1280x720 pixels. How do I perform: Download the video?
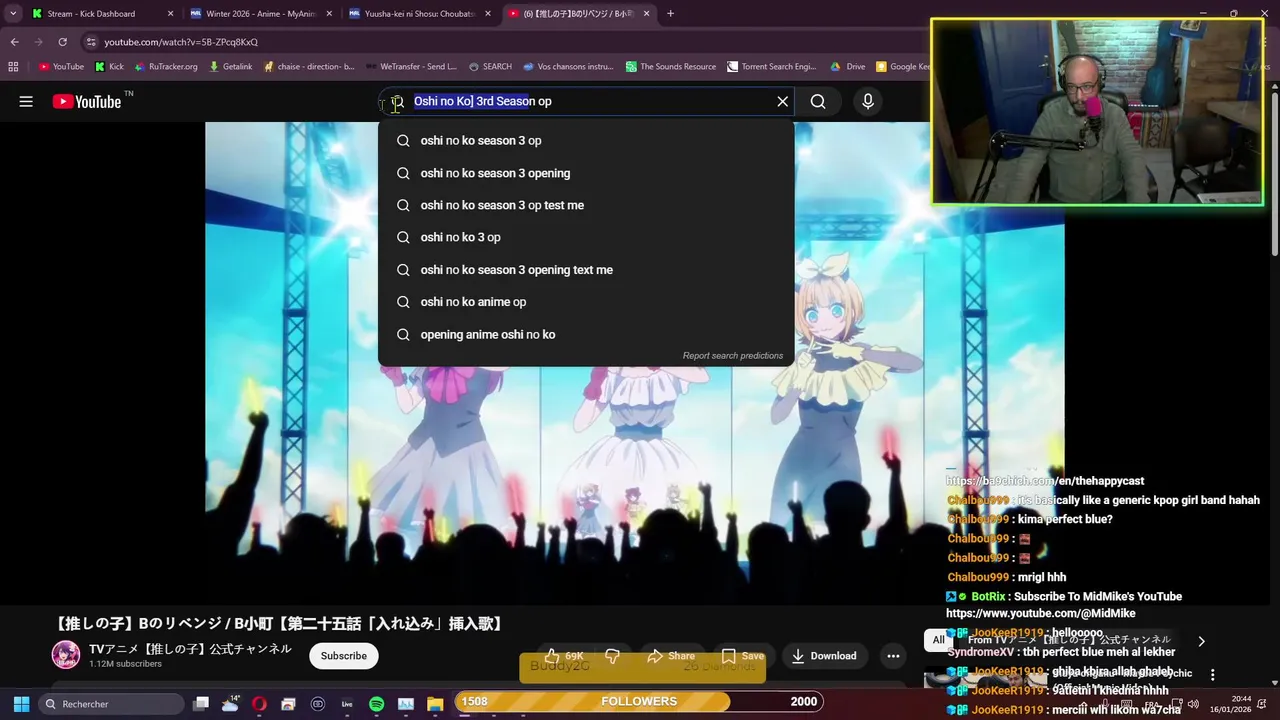point(824,656)
